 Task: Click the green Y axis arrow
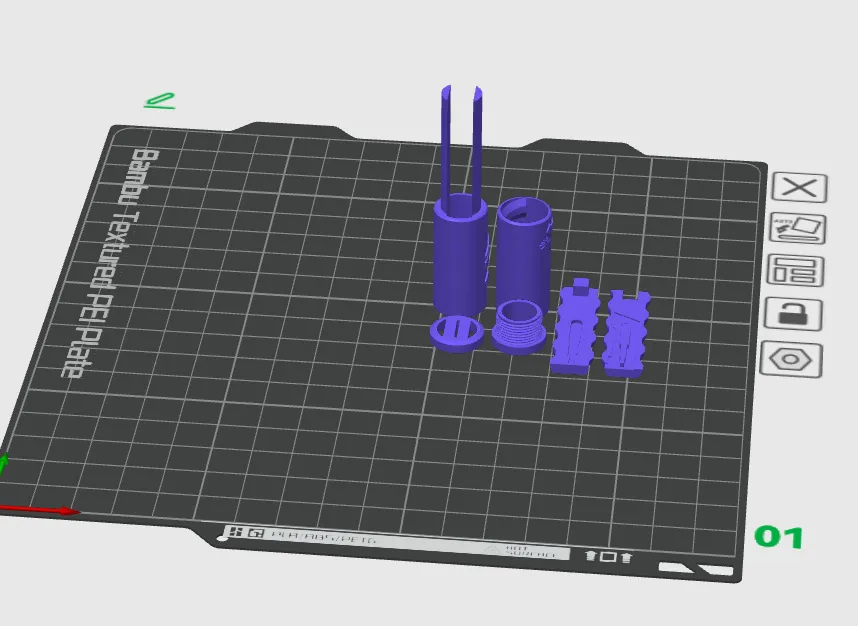(x=3, y=465)
